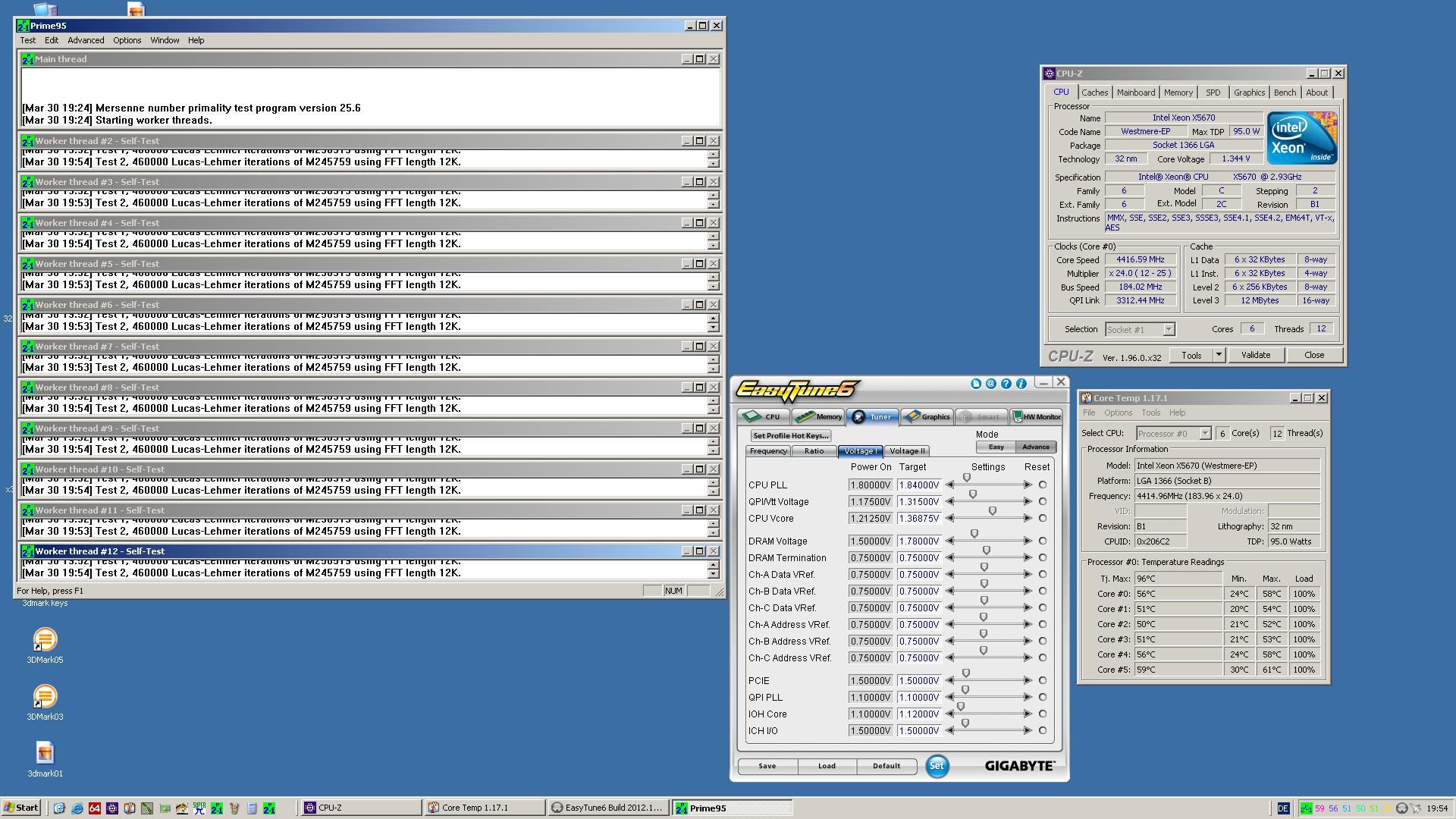
Task: Open 3DMark05 desktop shortcut
Action: [45, 646]
